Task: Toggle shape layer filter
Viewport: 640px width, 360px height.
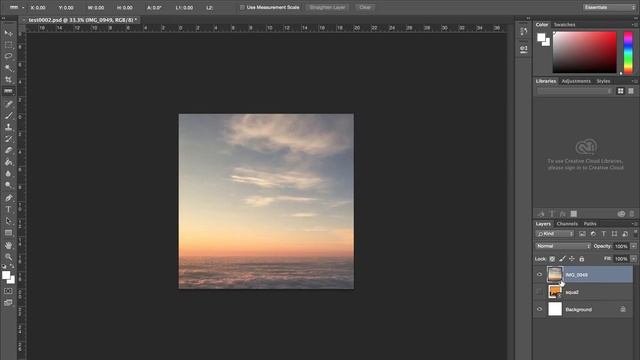Action: tap(614, 234)
